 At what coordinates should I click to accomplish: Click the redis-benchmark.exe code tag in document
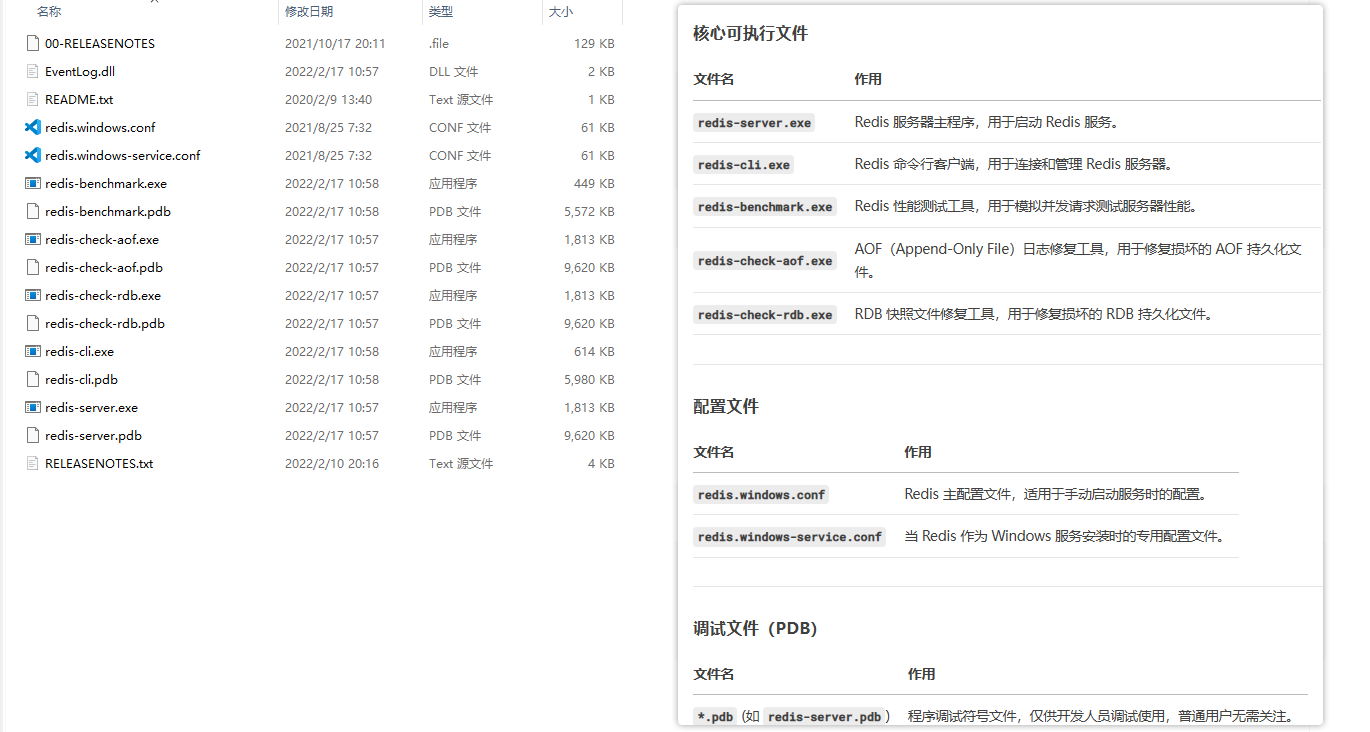765,206
